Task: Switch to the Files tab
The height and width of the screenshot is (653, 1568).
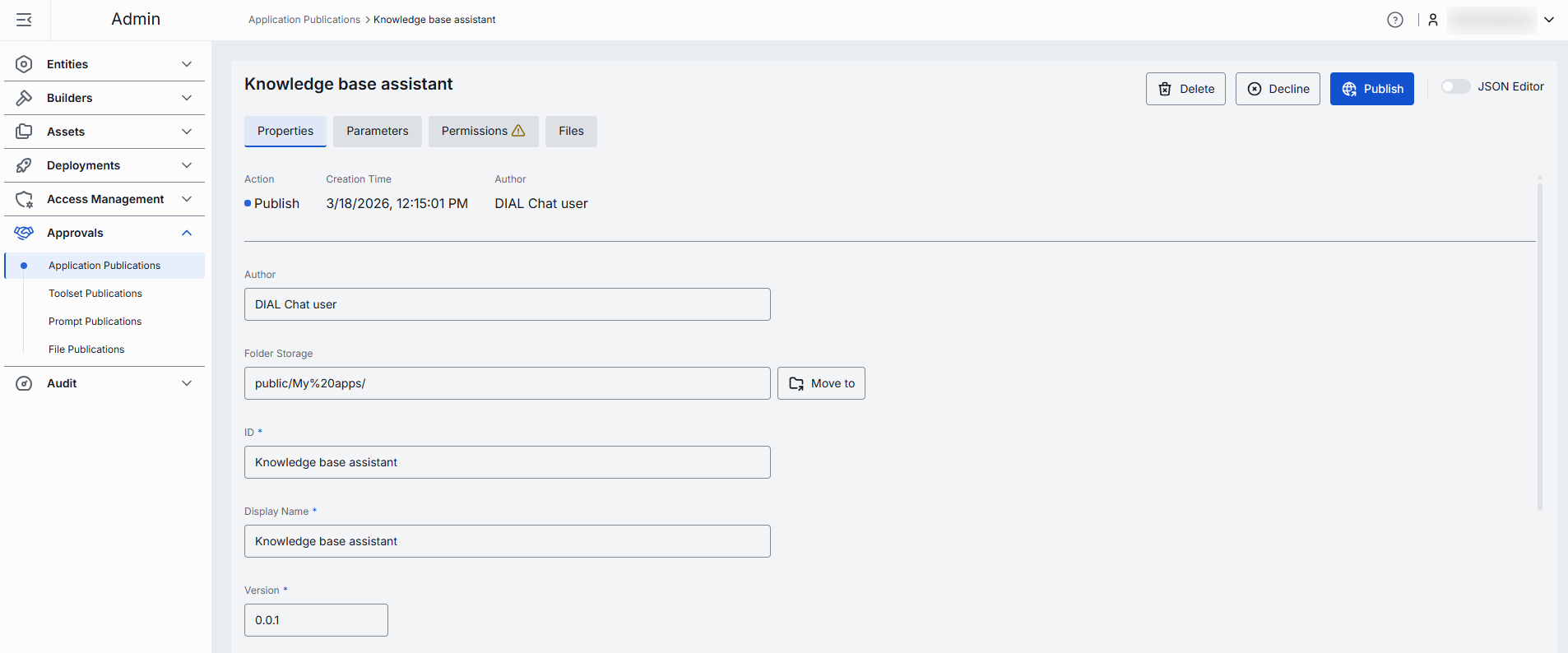Action: 571,132
